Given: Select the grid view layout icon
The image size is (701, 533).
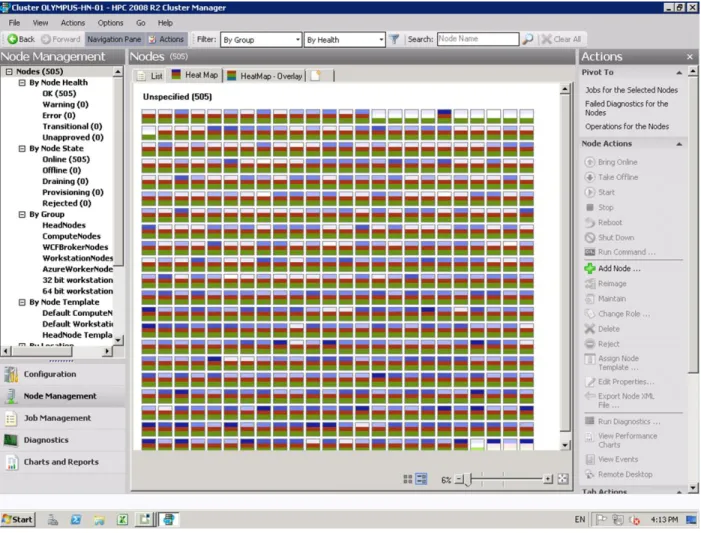Looking at the screenshot, I should click(407, 479).
